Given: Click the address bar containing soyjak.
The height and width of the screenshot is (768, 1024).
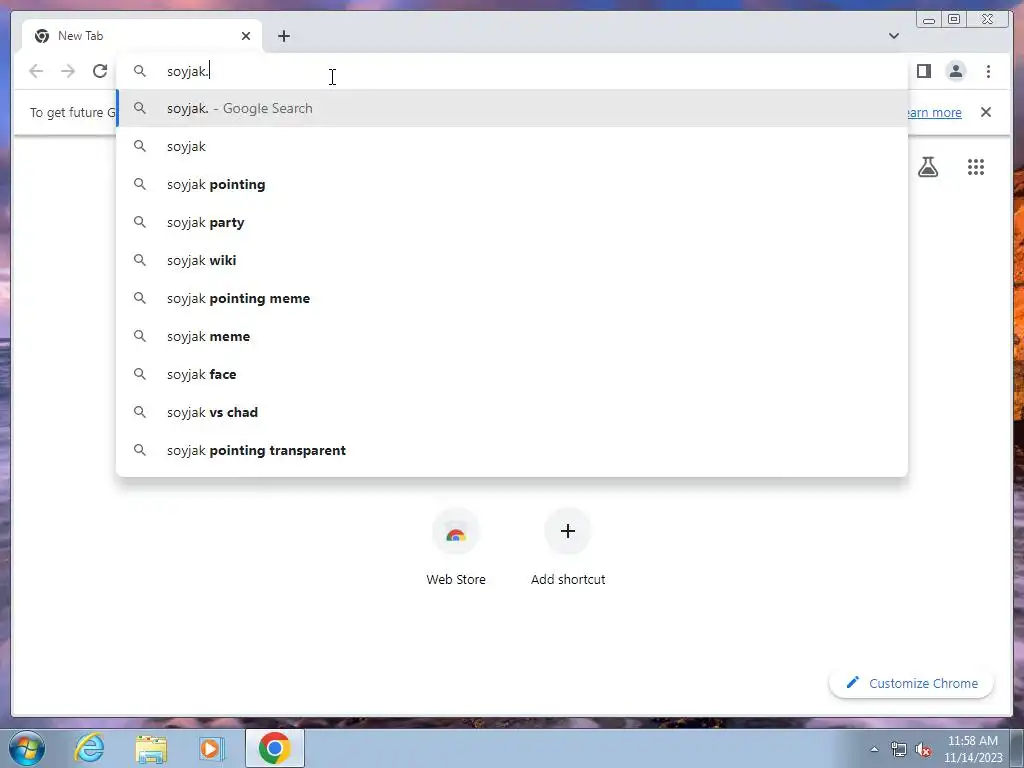Looking at the screenshot, I should [x=512, y=71].
